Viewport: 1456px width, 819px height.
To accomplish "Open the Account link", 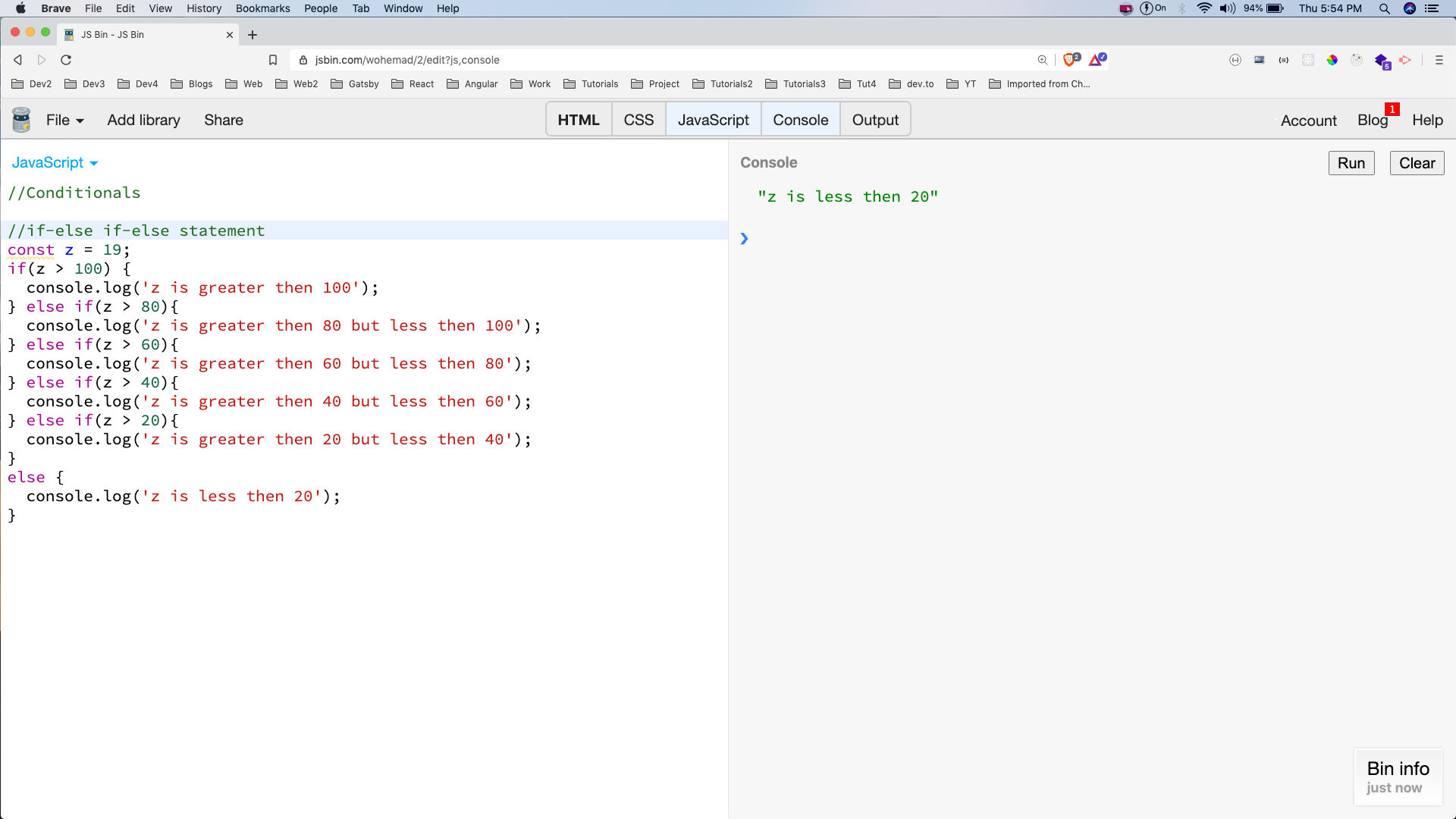I will 1309,121.
